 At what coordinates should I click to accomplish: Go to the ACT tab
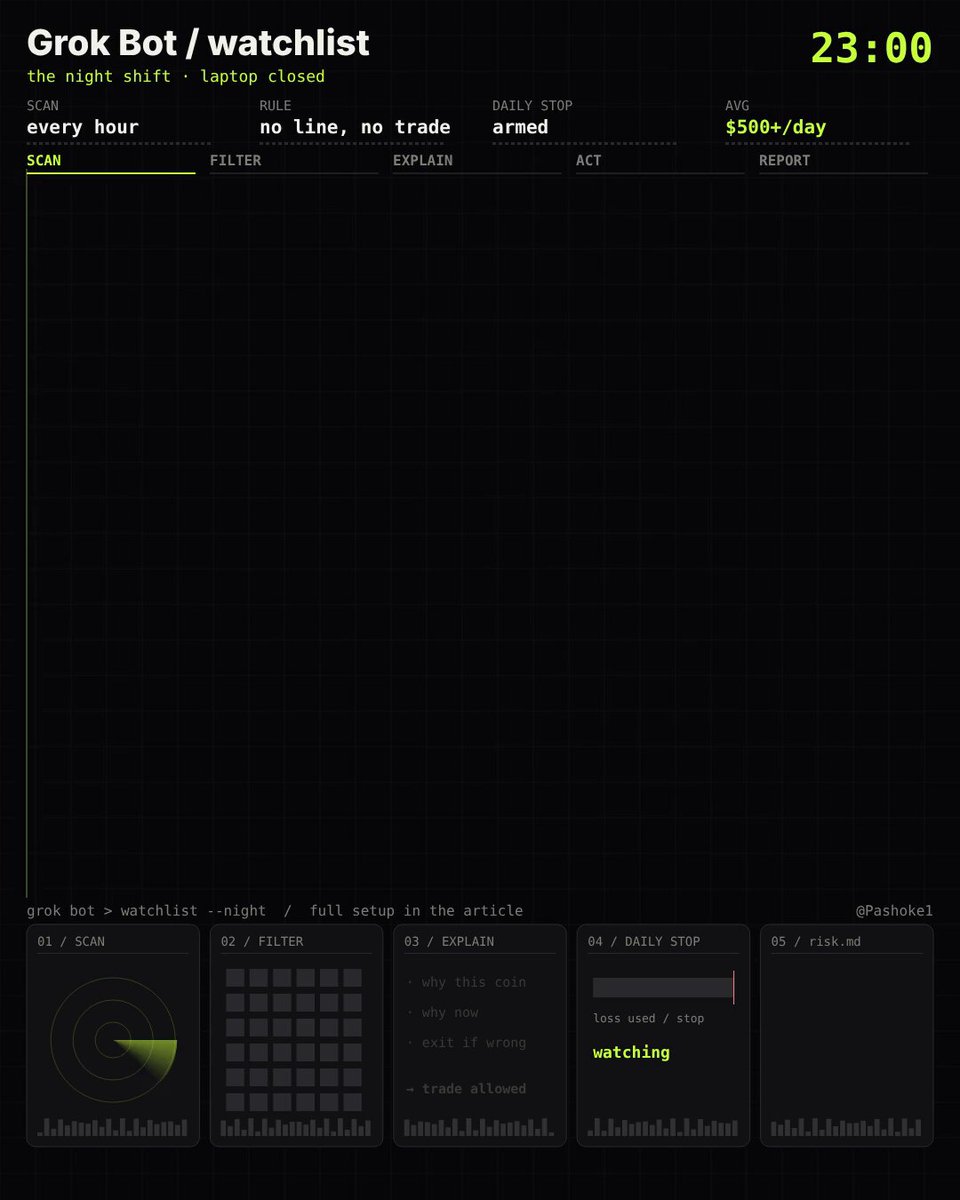[660, 161]
